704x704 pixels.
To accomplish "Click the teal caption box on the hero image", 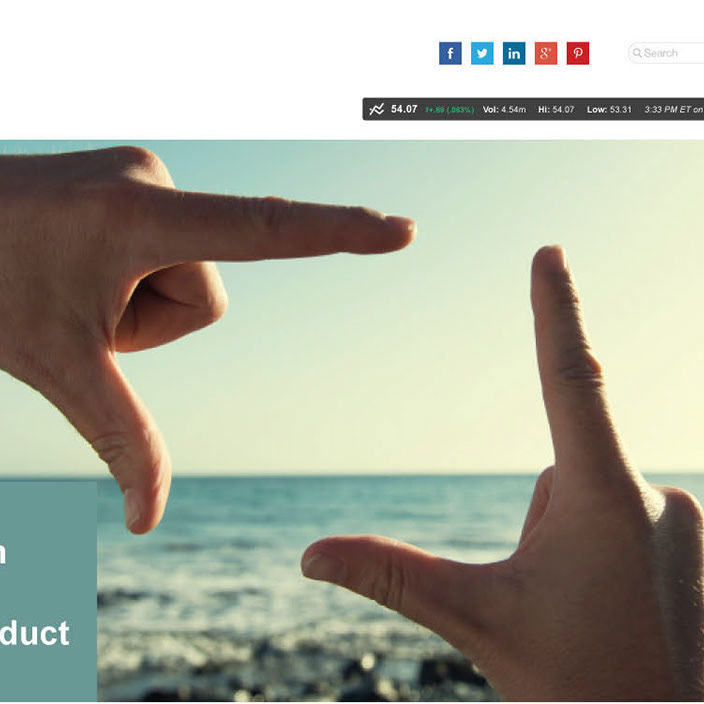I will click(x=48, y=590).
